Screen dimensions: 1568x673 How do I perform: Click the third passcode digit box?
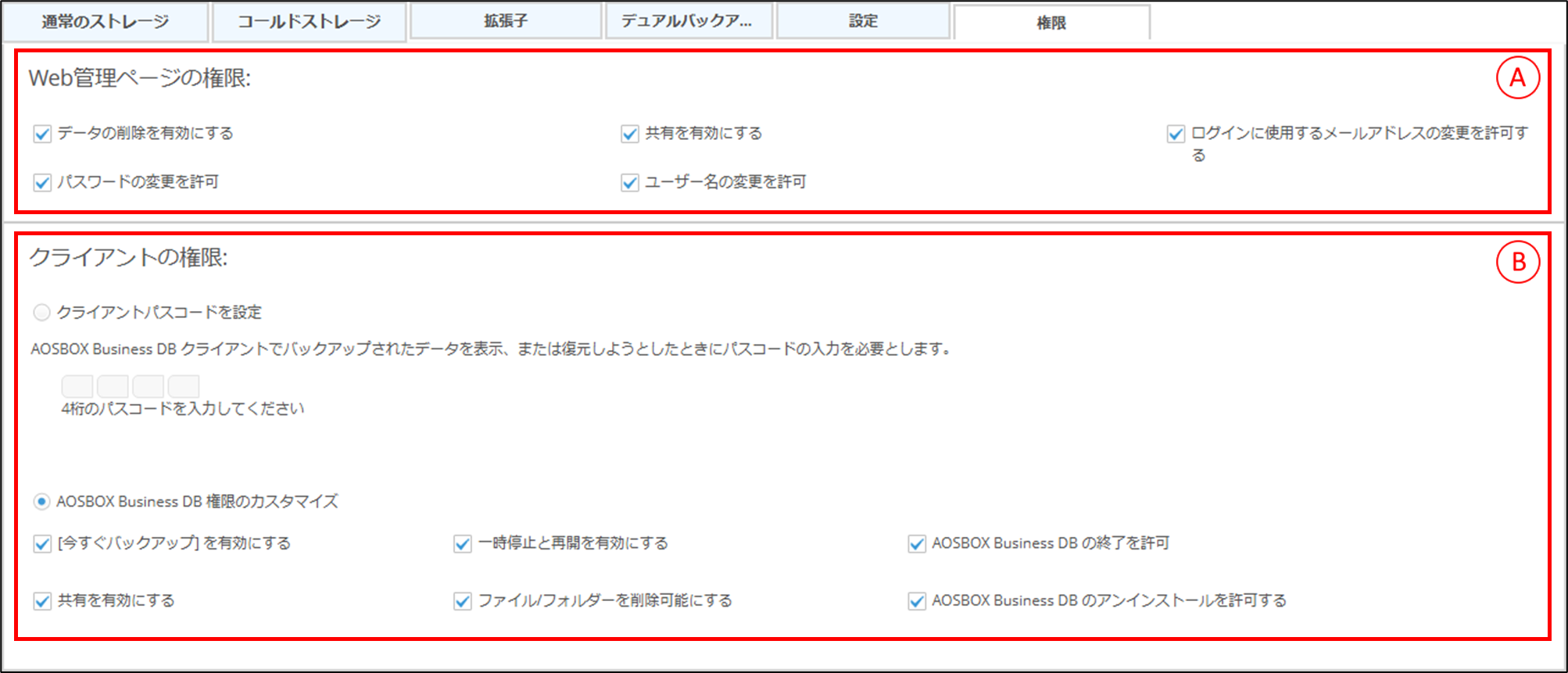tap(149, 386)
